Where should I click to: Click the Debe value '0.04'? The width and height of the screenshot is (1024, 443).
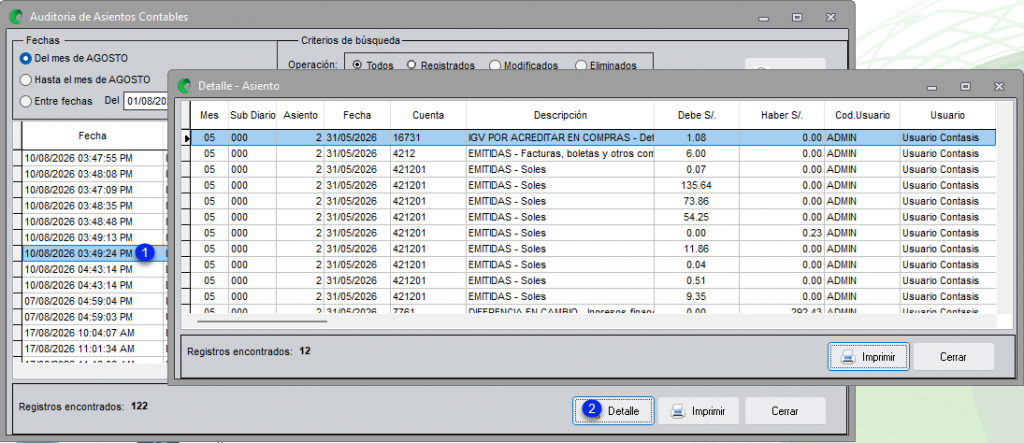tap(697, 265)
